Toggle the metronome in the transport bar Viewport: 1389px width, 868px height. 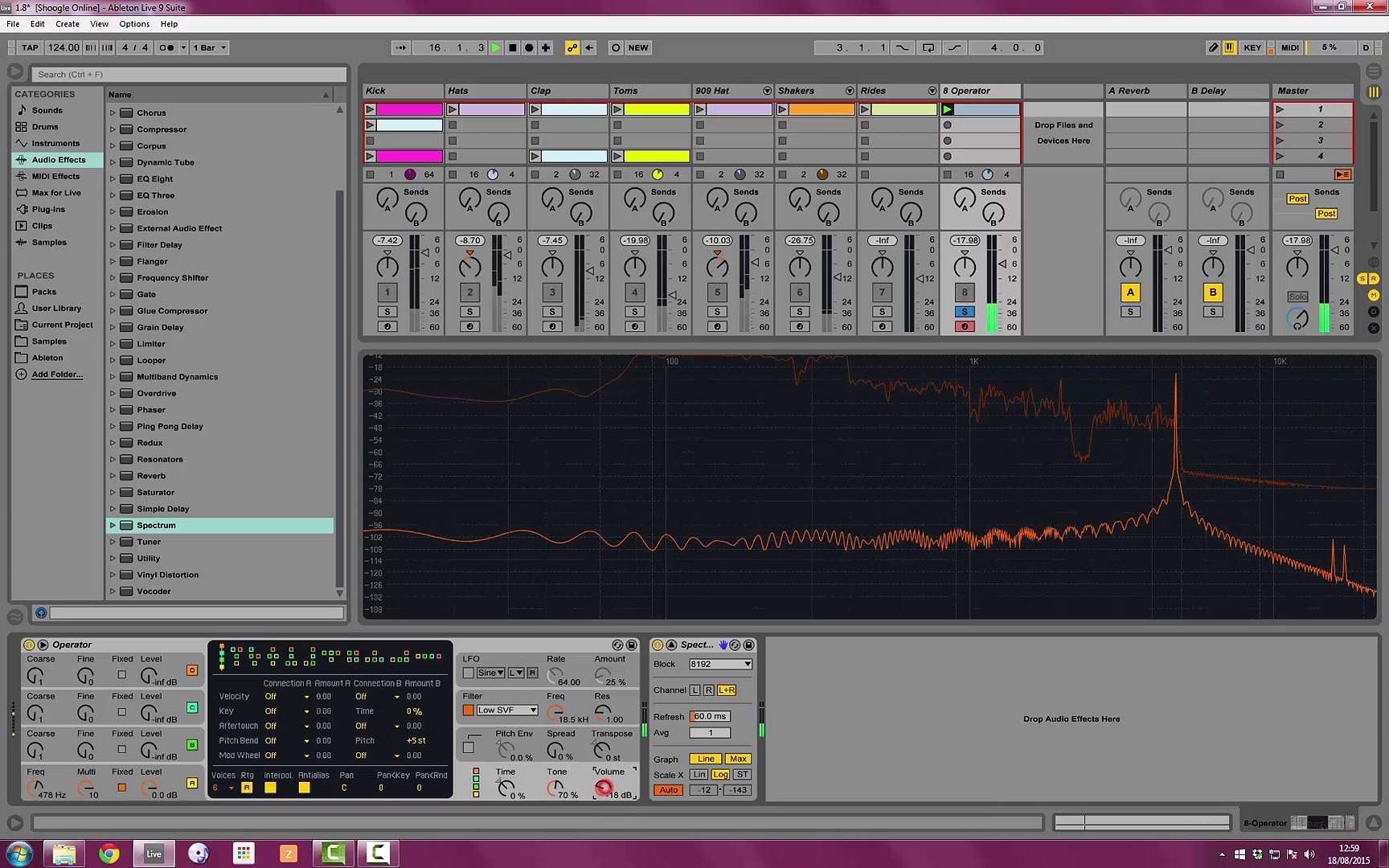(167, 47)
